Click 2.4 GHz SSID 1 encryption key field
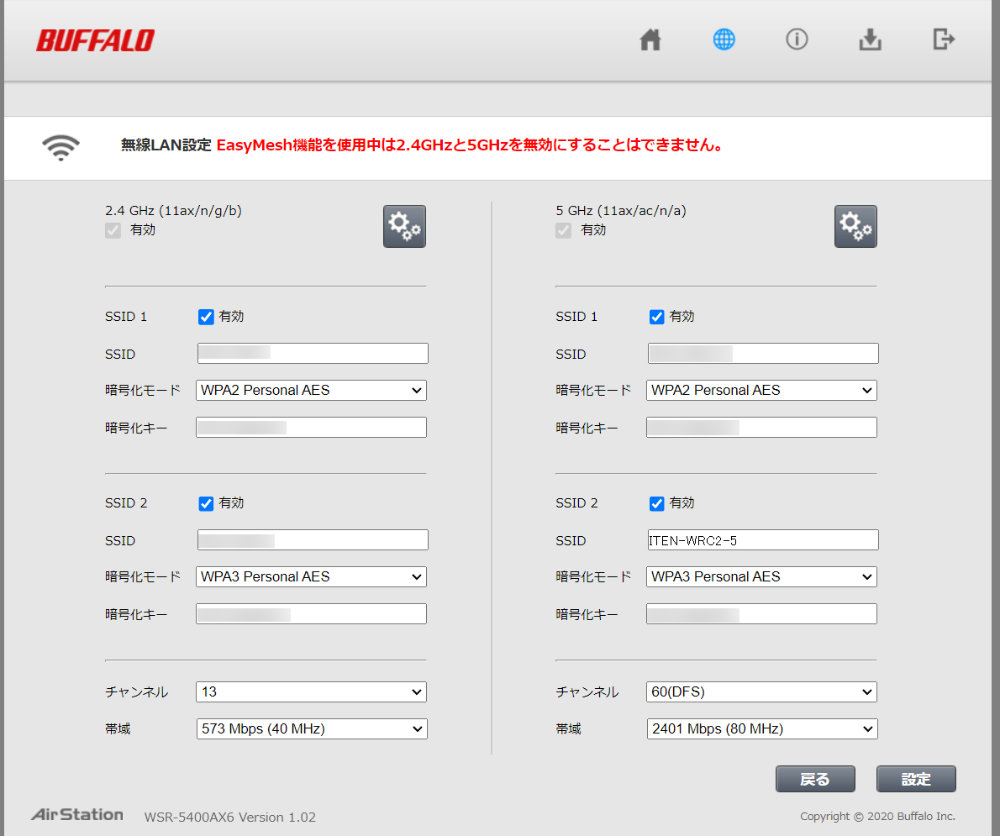This screenshot has width=1000, height=836. coord(311,427)
